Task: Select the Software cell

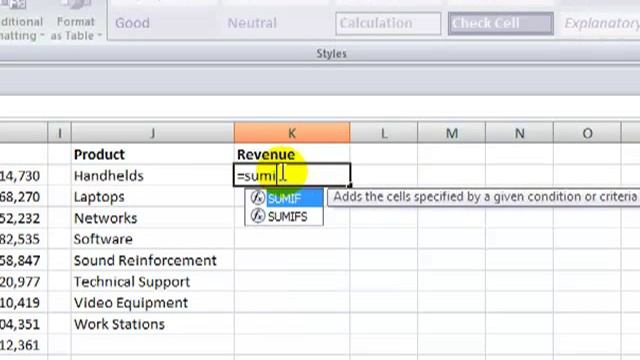Action: tap(153, 239)
